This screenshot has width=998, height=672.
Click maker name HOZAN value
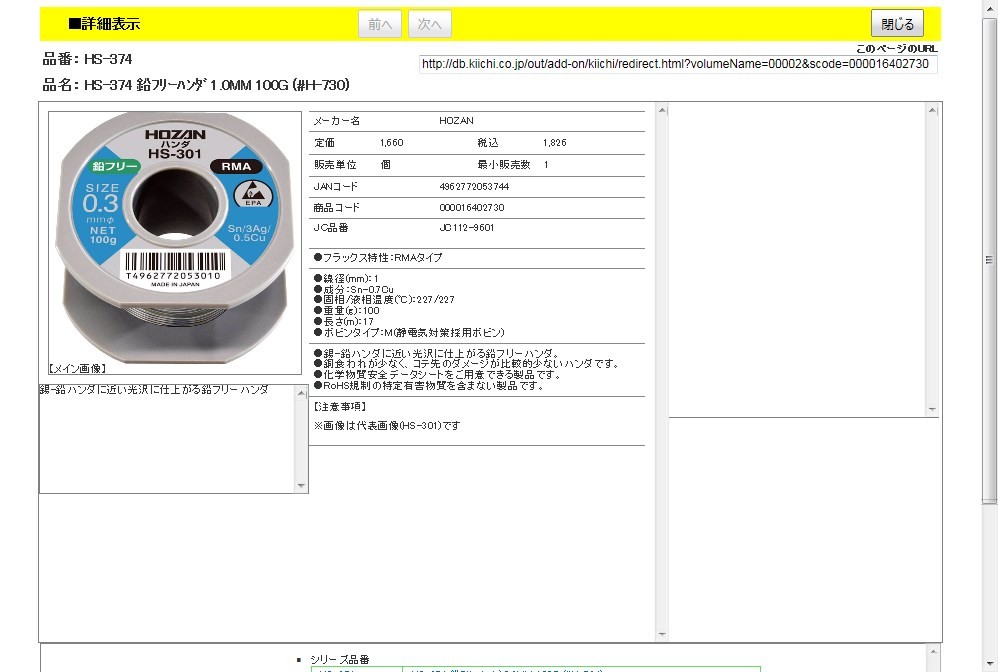pyautogui.click(x=456, y=120)
